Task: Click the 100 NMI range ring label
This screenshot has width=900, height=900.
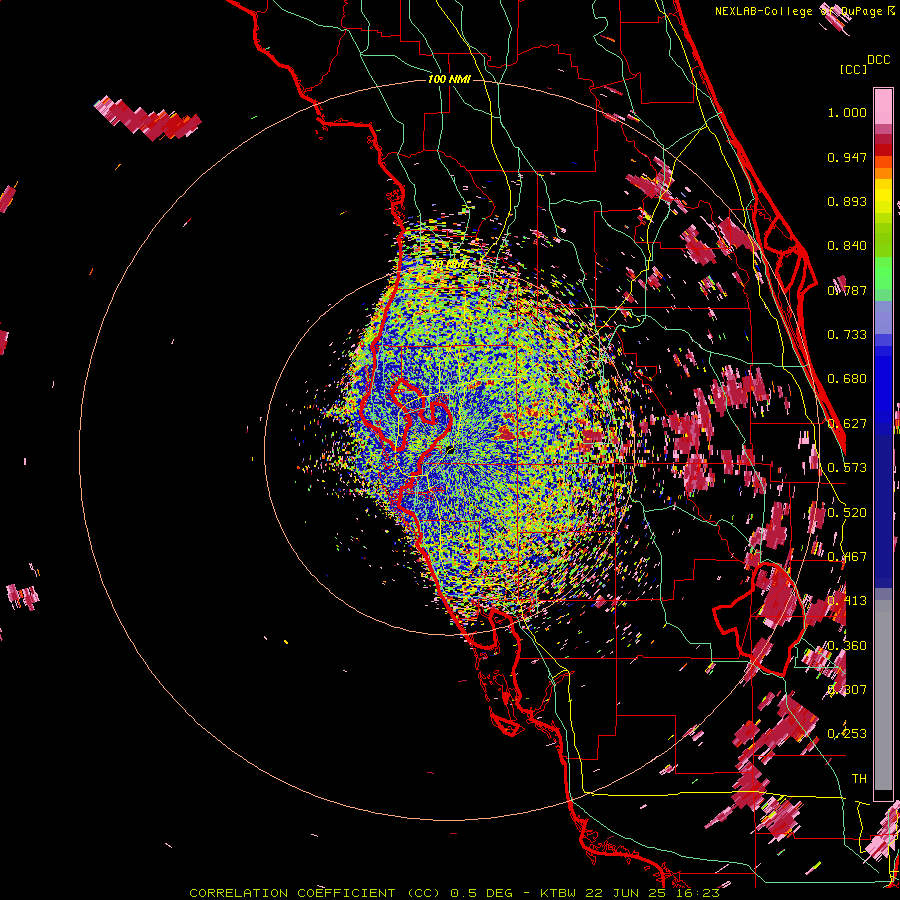Action: (449, 79)
